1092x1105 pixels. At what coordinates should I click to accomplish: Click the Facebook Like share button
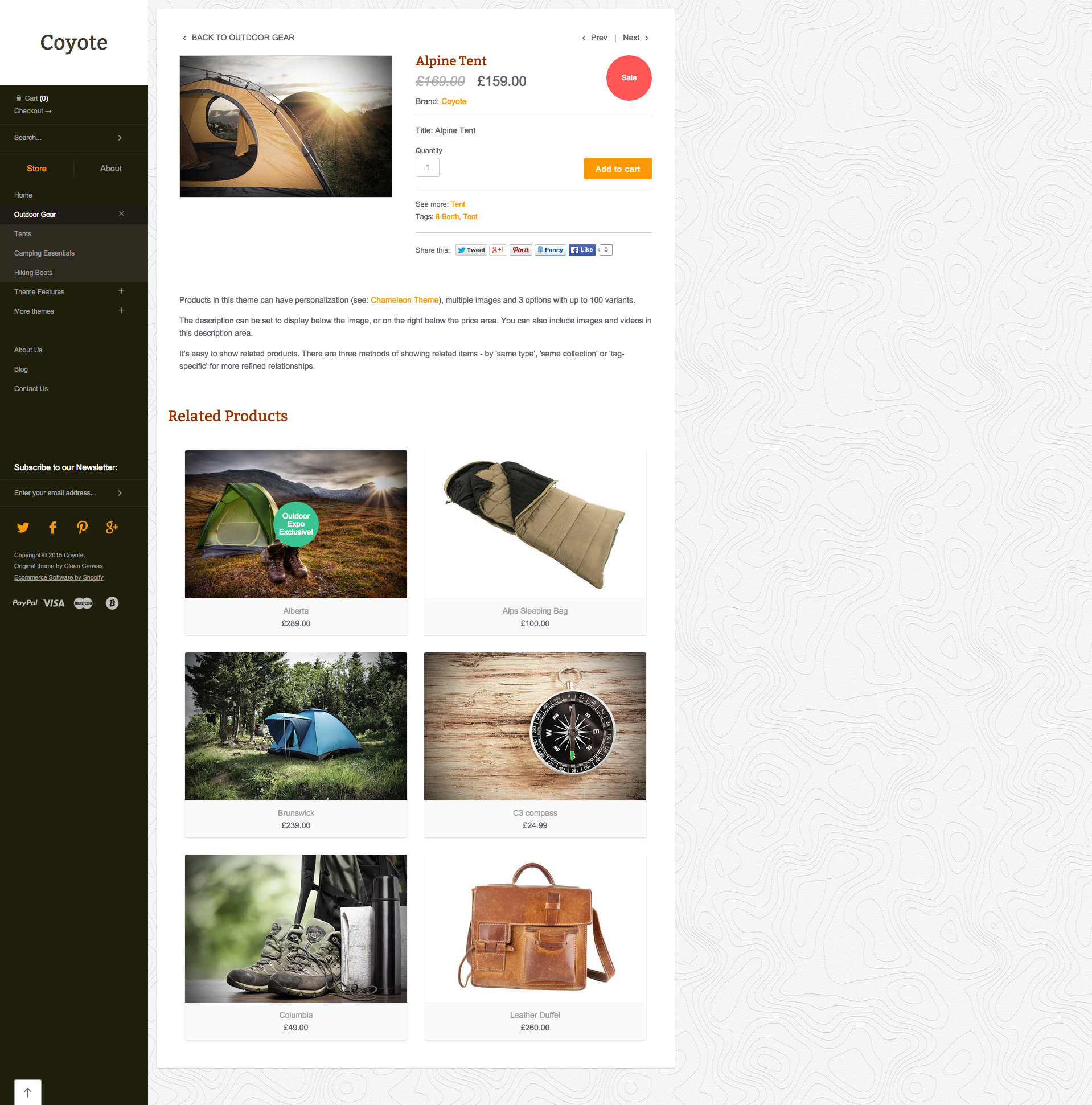[x=582, y=250]
